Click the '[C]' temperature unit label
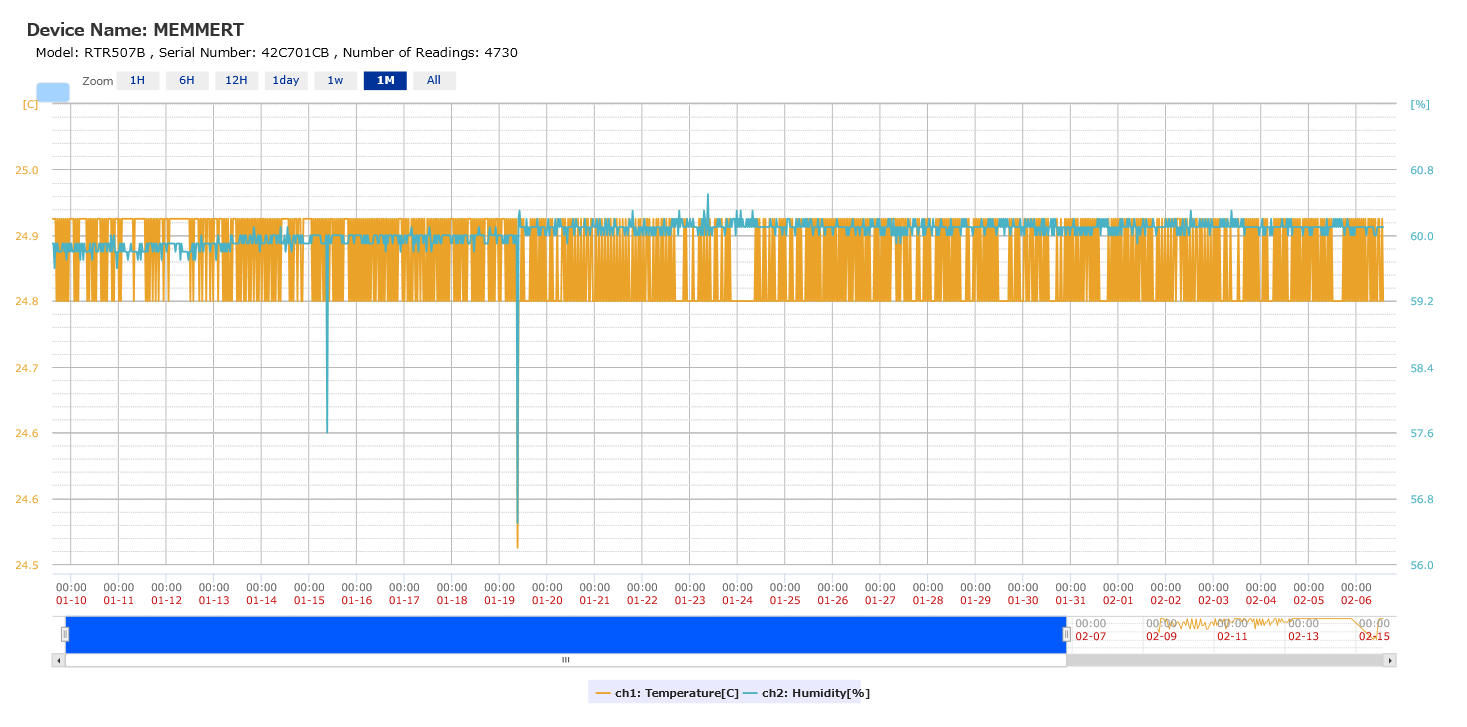 pyautogui.click(x=30, y=104)
